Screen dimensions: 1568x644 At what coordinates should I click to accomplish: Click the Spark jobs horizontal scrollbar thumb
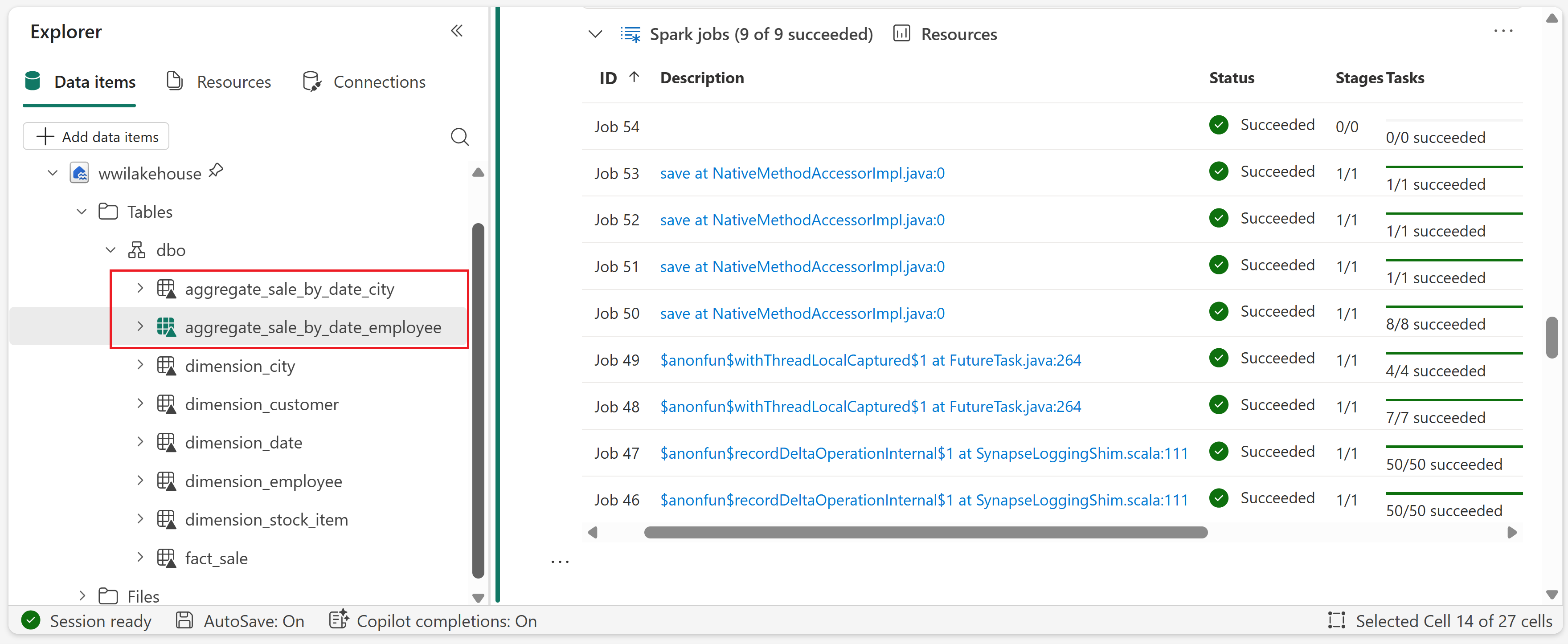click(x=925, y=532)
